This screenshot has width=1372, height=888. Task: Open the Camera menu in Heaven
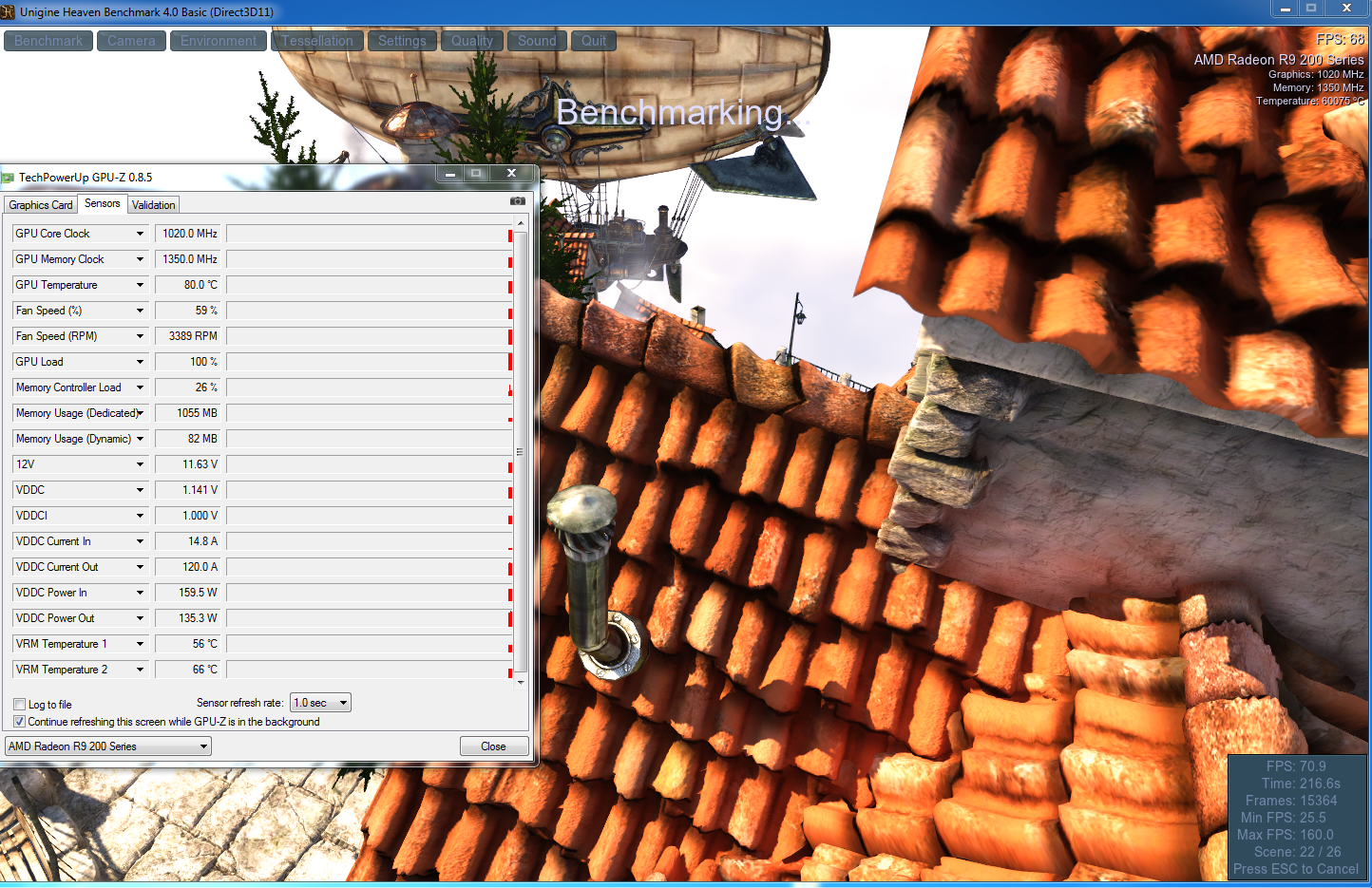coord(131,41)
